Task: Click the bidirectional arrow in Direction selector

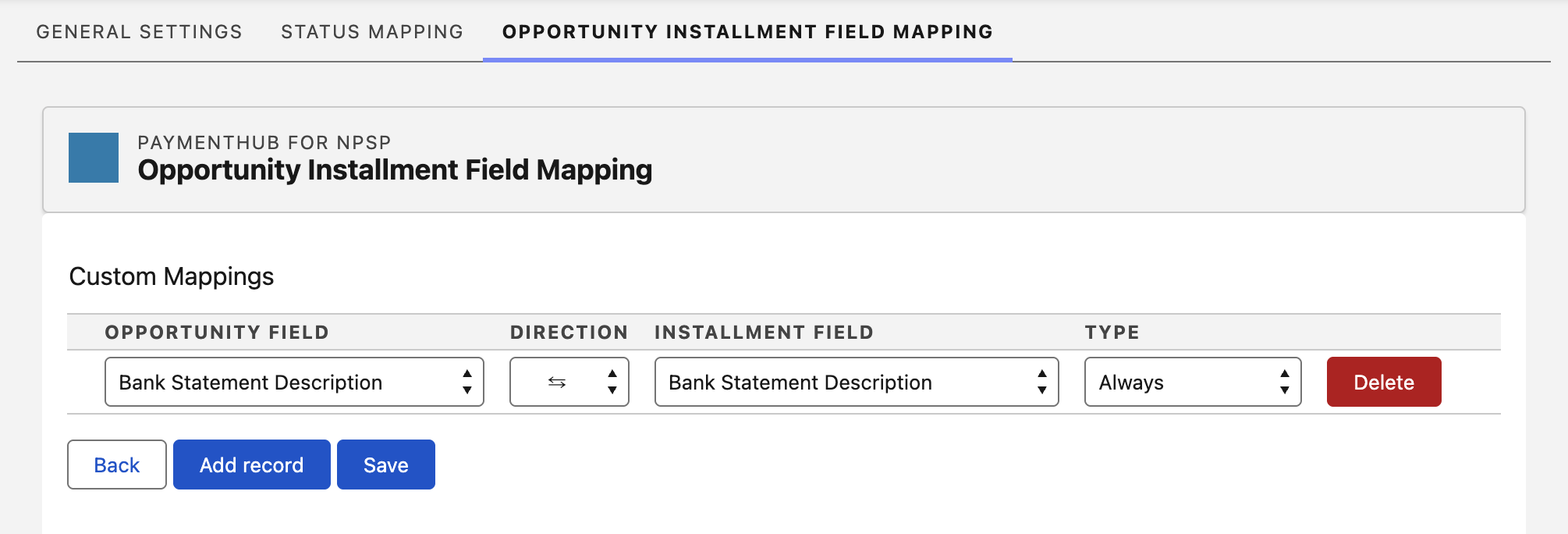Action: tap(555, 382)
